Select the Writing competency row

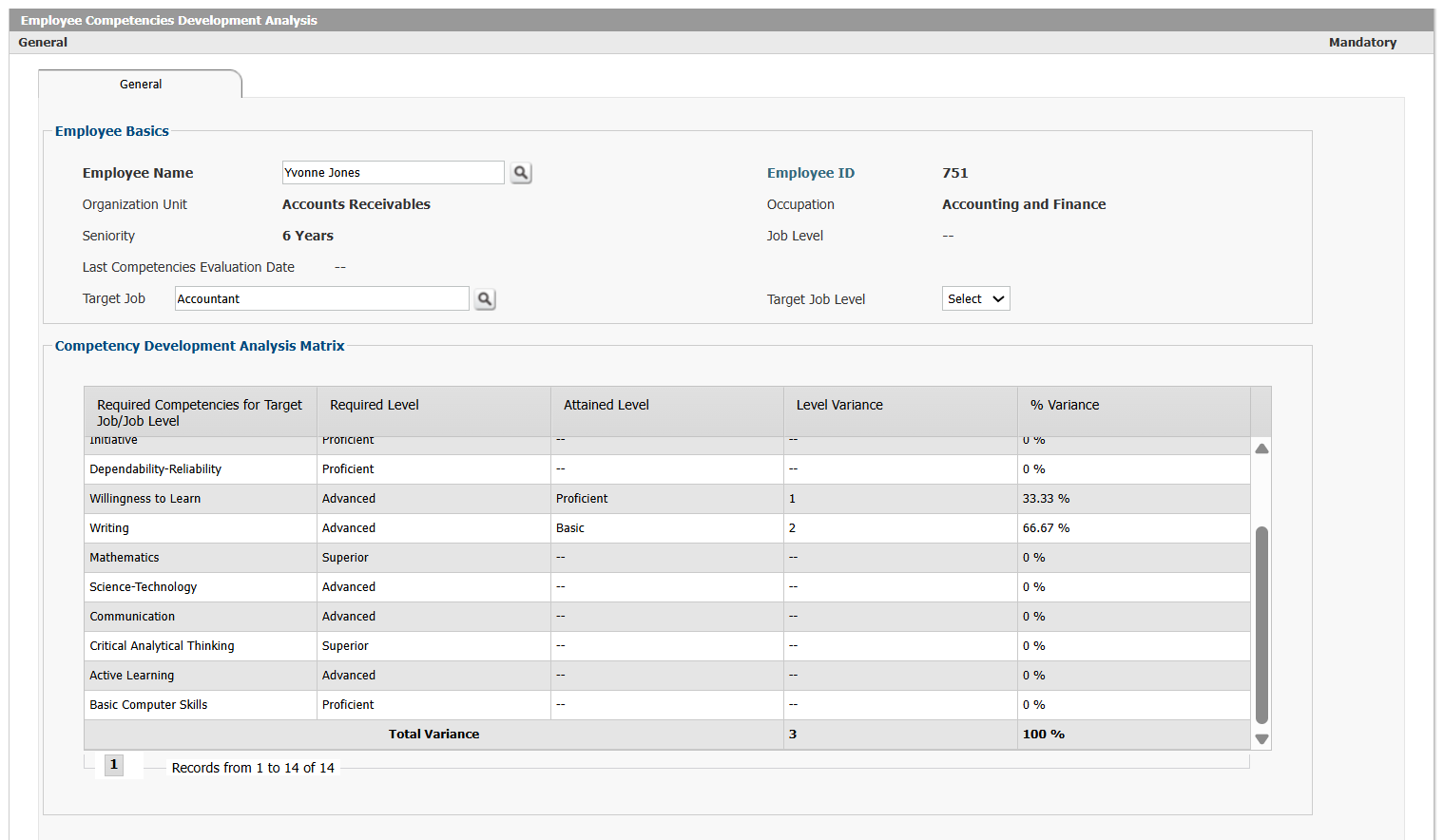pos(667,528)
